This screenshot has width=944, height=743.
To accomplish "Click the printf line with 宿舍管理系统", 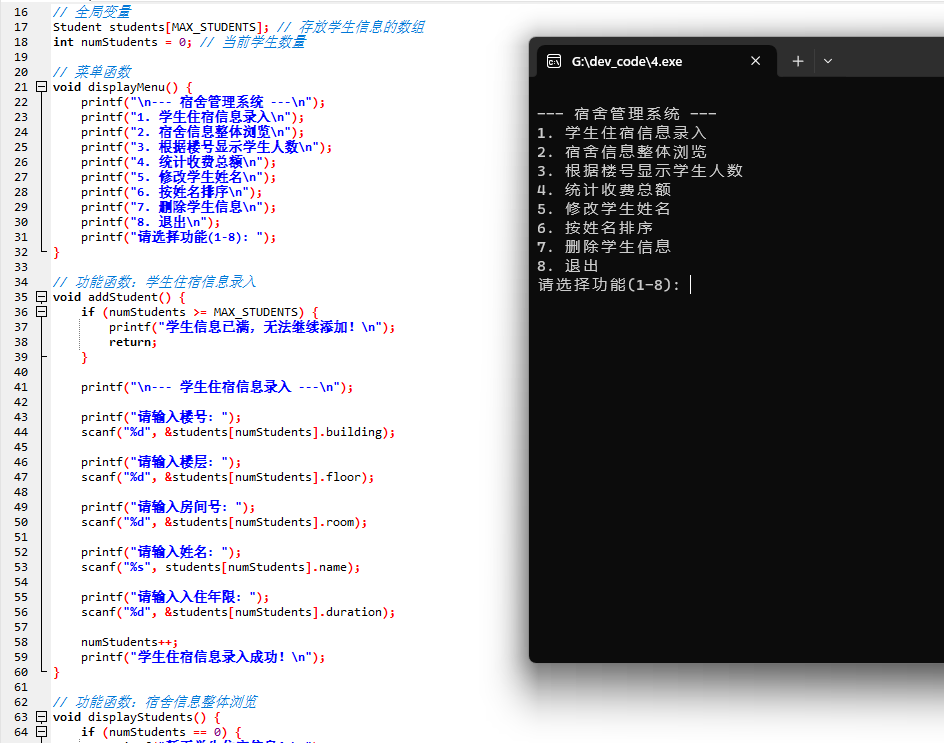I will (203, 102).
